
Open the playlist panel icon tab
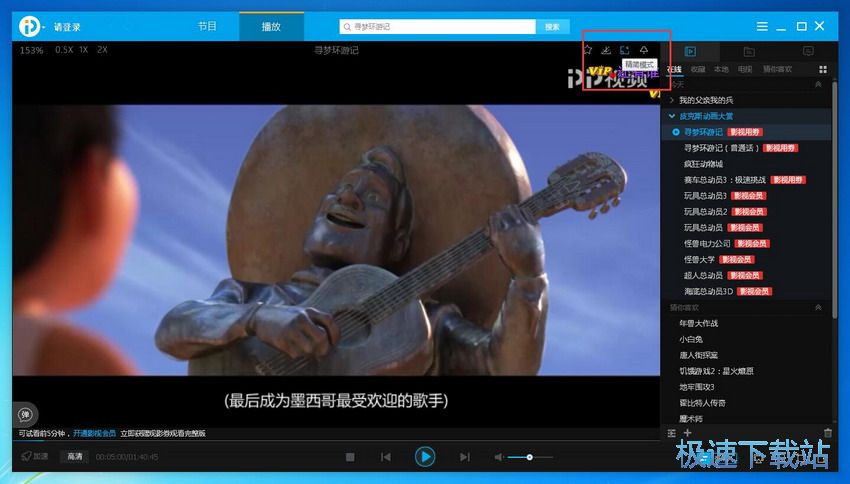click(x=690, y=51)
